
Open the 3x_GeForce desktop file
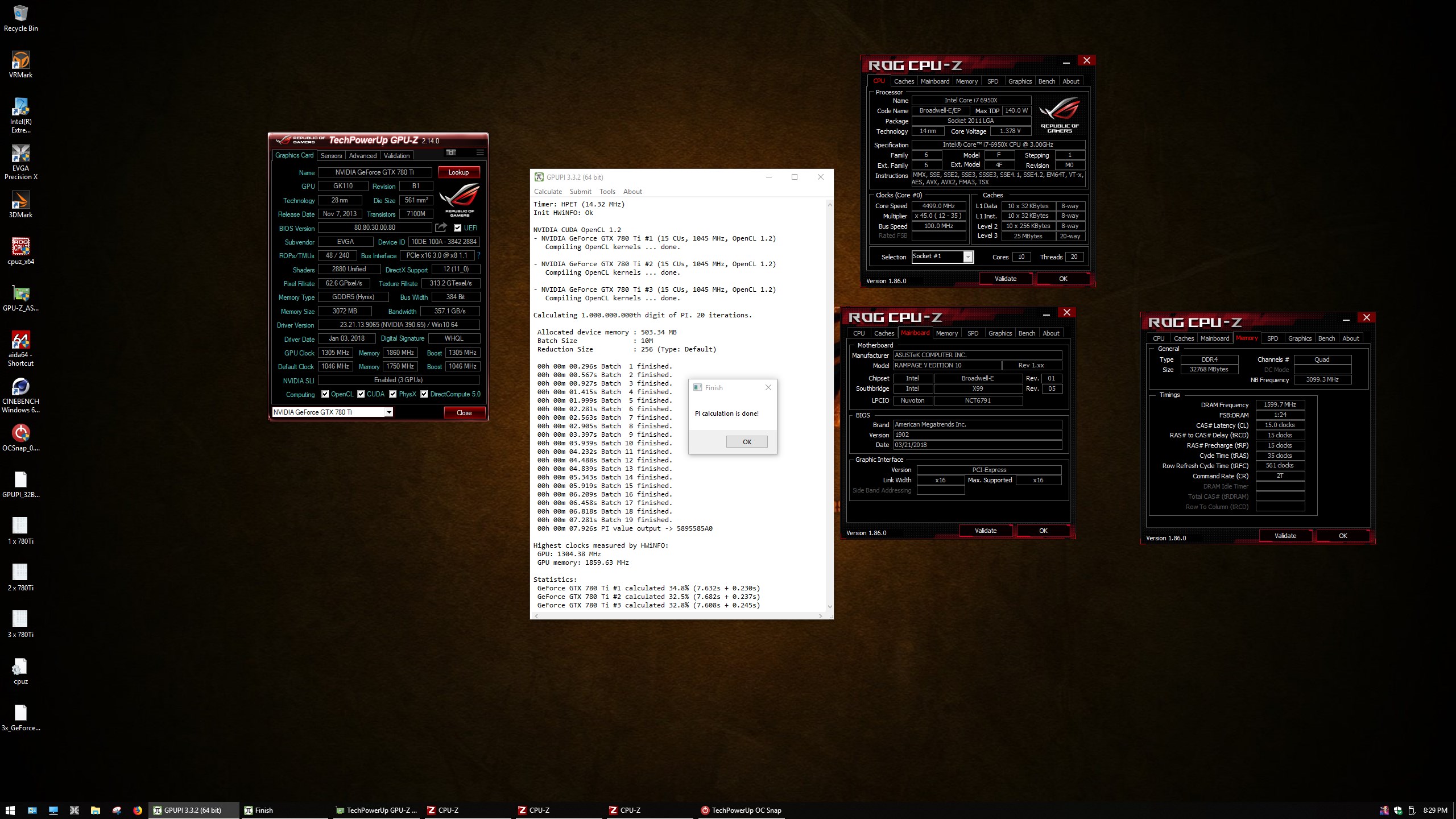tap(20, 718)
